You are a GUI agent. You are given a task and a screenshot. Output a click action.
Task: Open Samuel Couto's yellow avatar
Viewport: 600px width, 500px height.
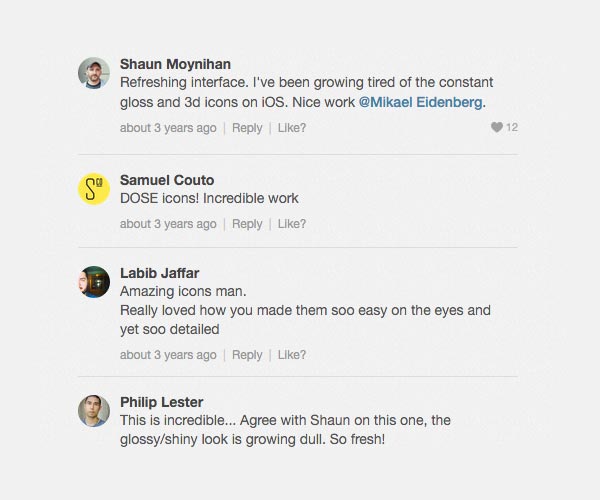[x=94, y=189]
